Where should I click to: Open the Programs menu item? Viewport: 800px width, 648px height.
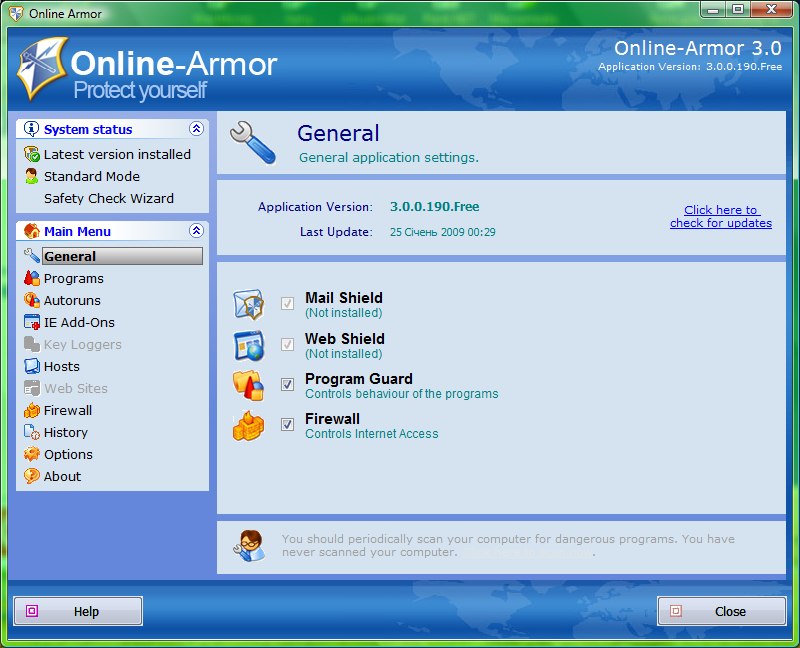pos(73,279)
